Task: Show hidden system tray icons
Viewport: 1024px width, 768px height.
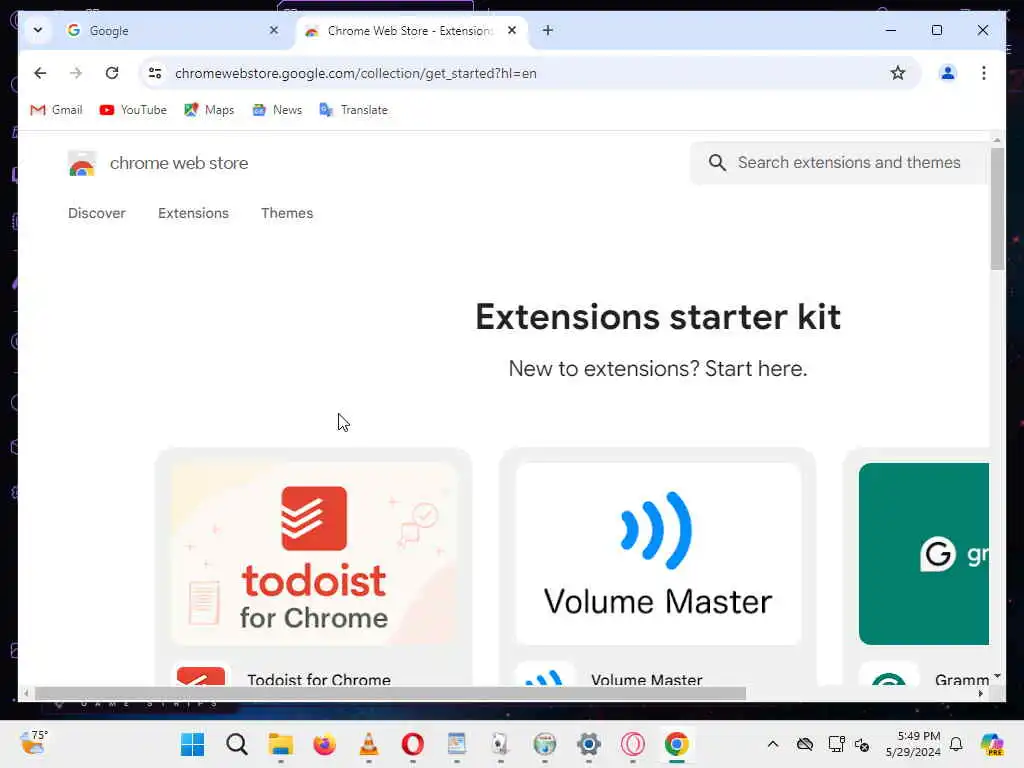Action: coord(773,744)
